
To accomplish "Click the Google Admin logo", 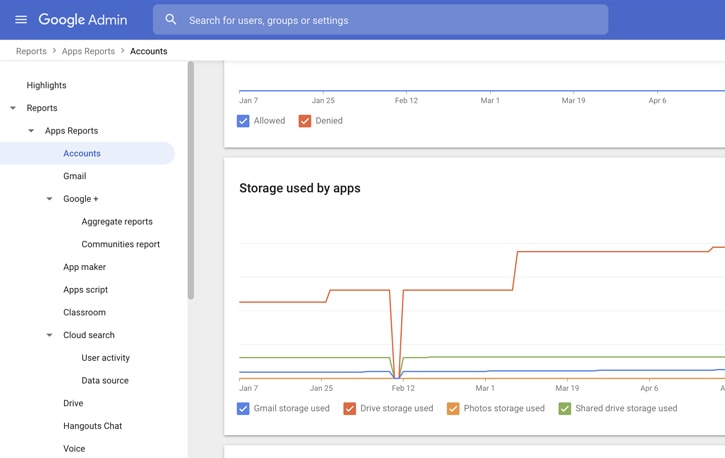I will [83, 19].
